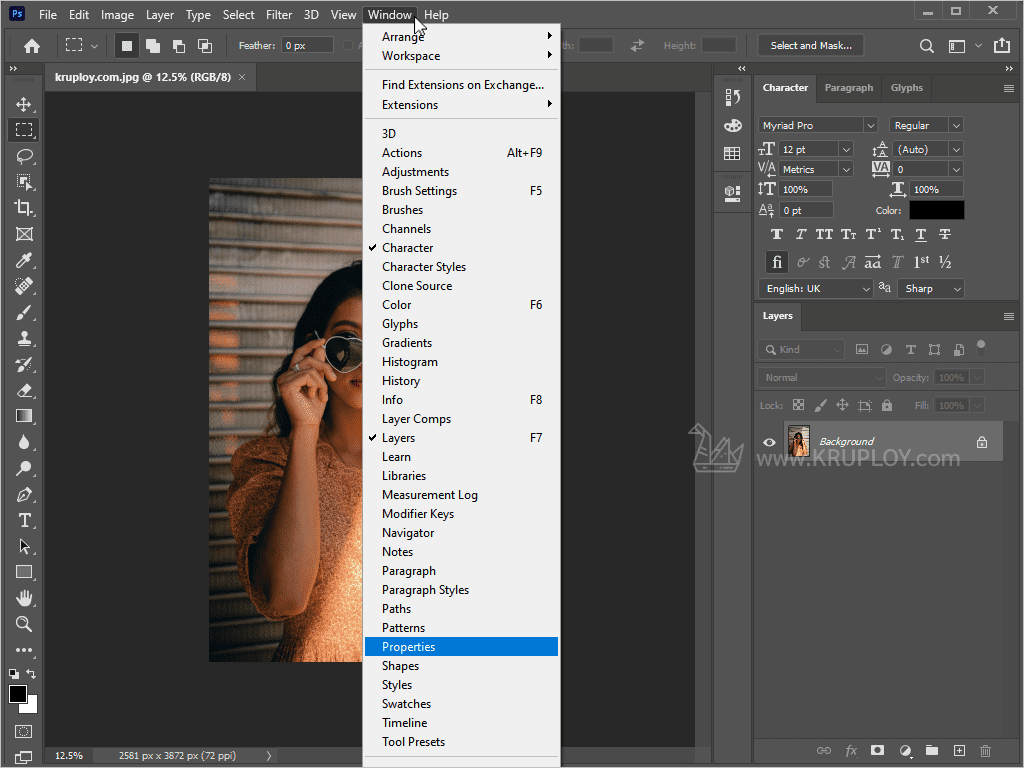Toggle Superscript text style
This screenshot has height=768, width=1024.
point(872,234)
